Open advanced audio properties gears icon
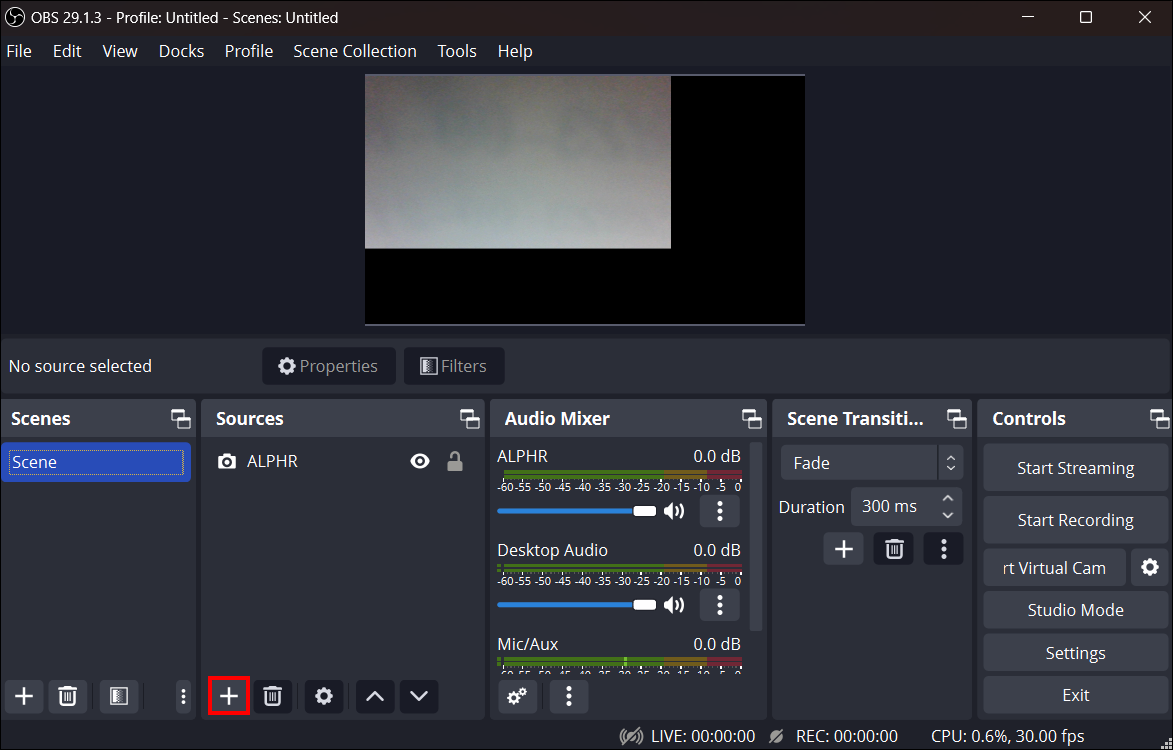This screenshot has width=1173, height=750. point(517,696)
